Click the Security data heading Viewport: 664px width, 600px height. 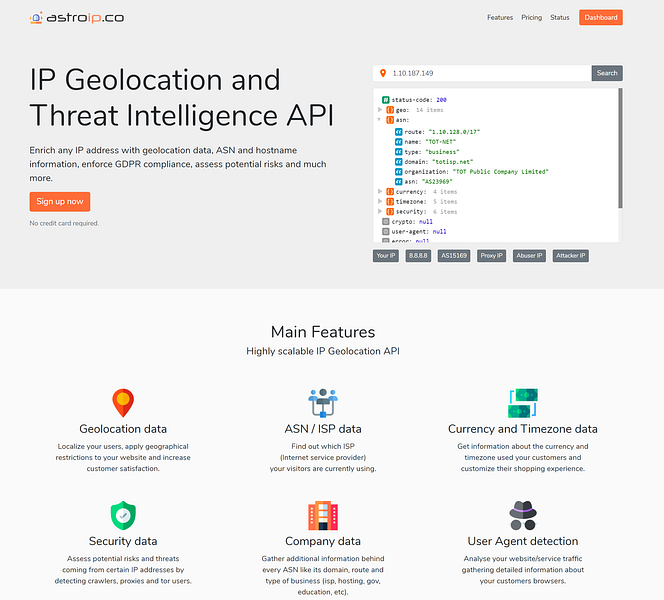pyautogui.click(x=123, y=541)
